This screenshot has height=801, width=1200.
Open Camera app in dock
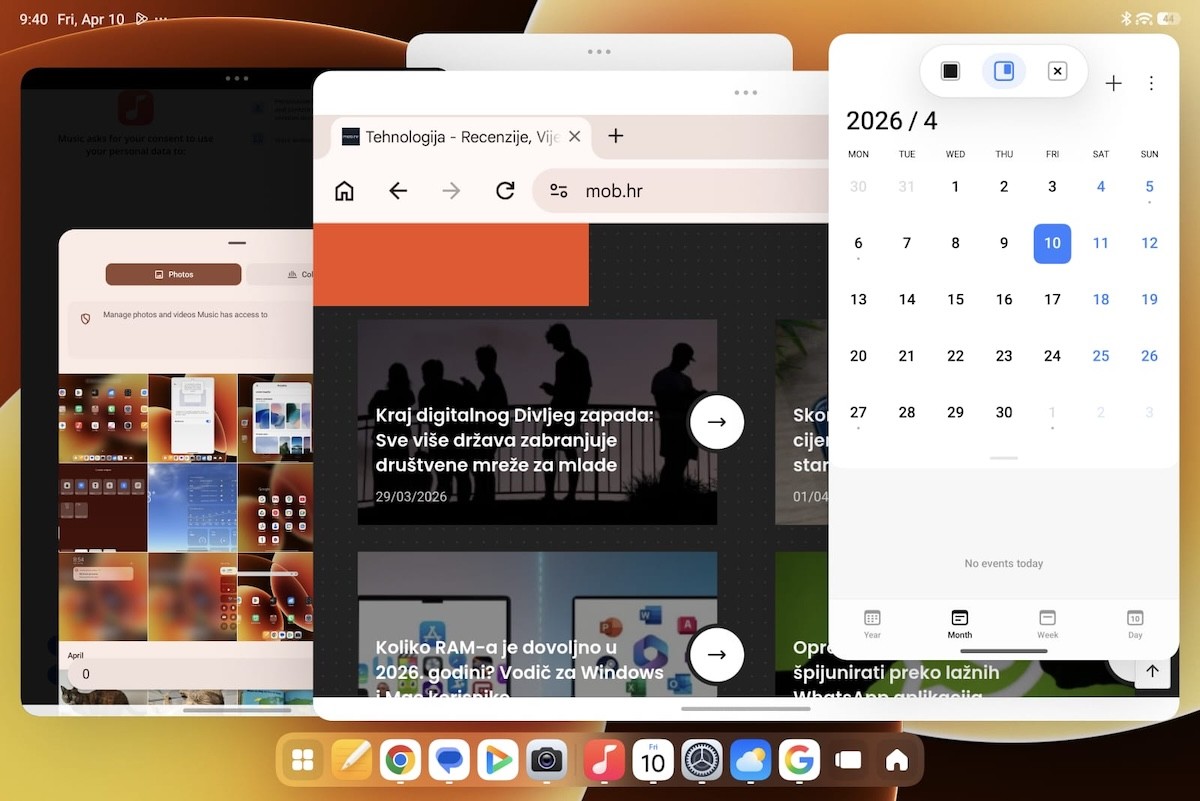click(x=546, y=761)
